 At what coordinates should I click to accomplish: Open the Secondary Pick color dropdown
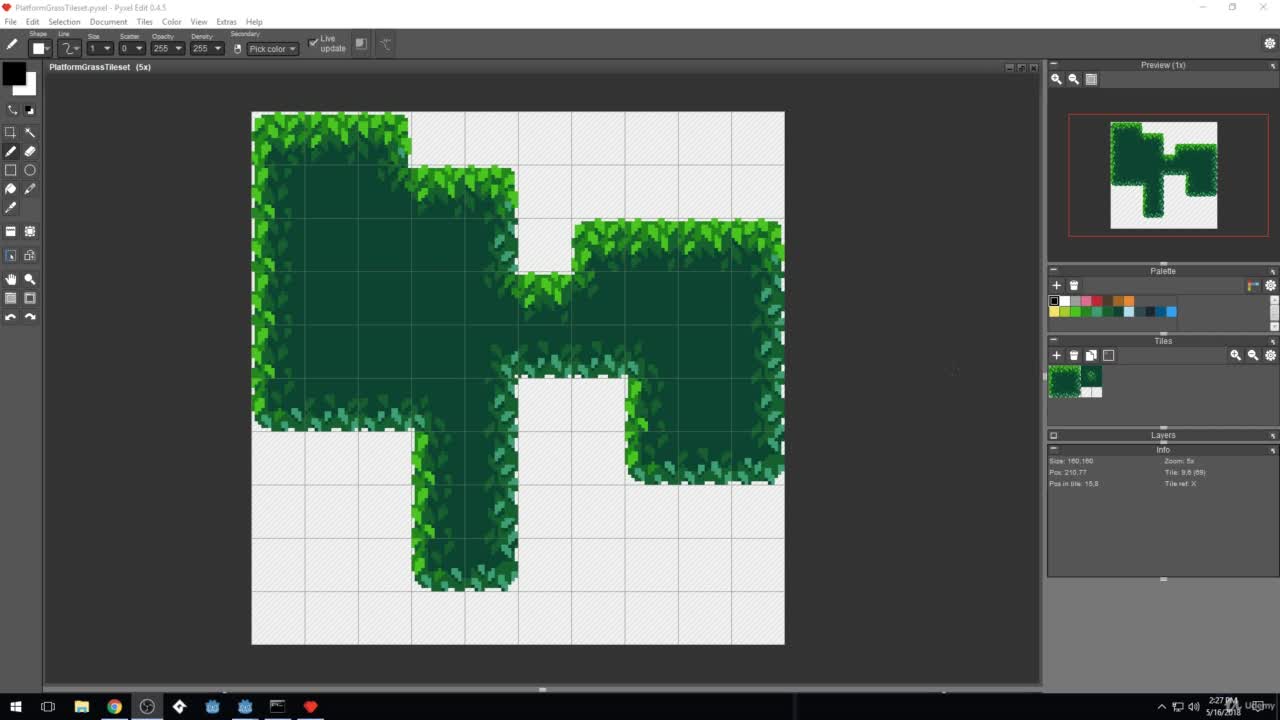[272, 48]
